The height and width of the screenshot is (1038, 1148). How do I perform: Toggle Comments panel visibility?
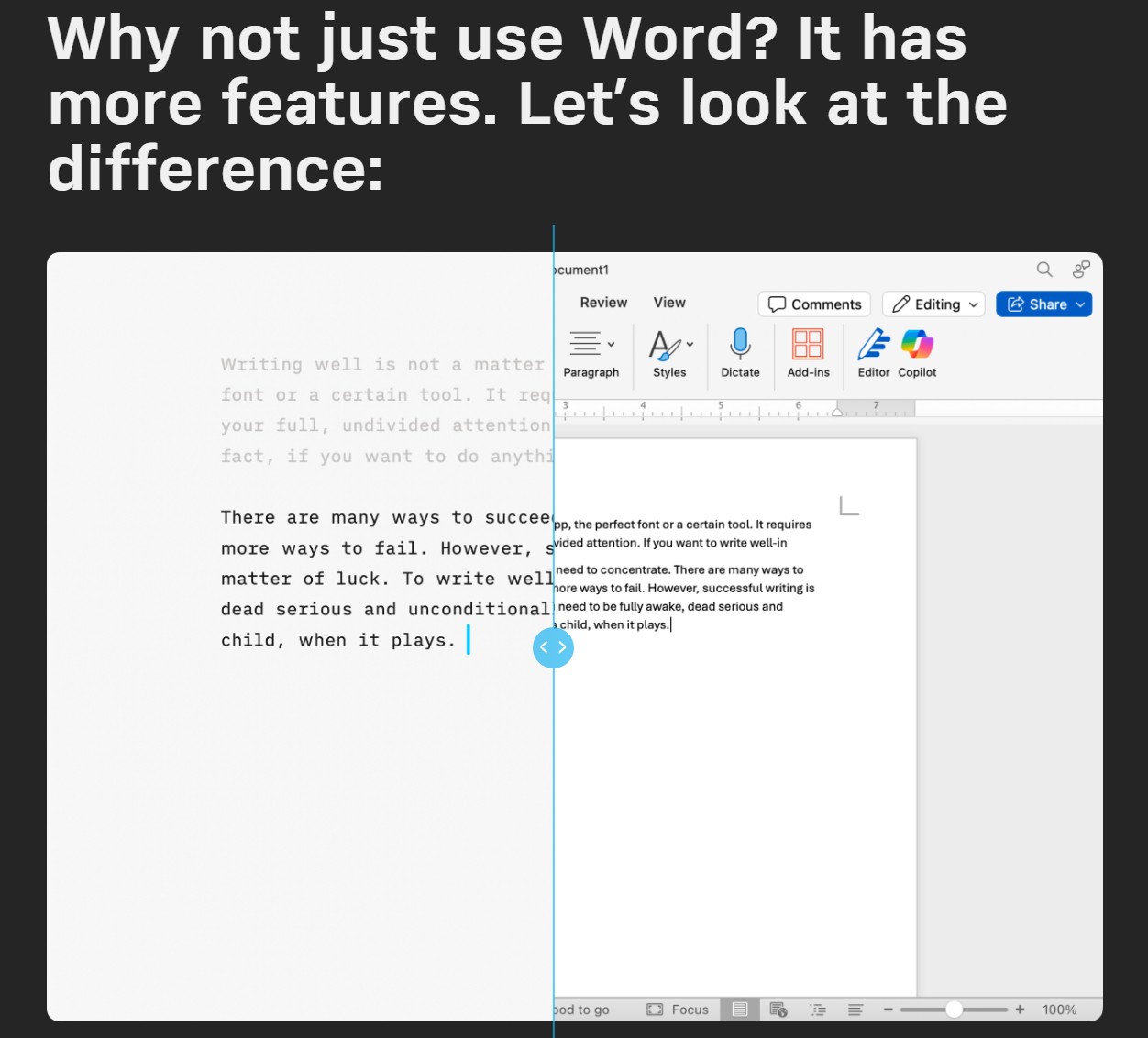(813, 304)
